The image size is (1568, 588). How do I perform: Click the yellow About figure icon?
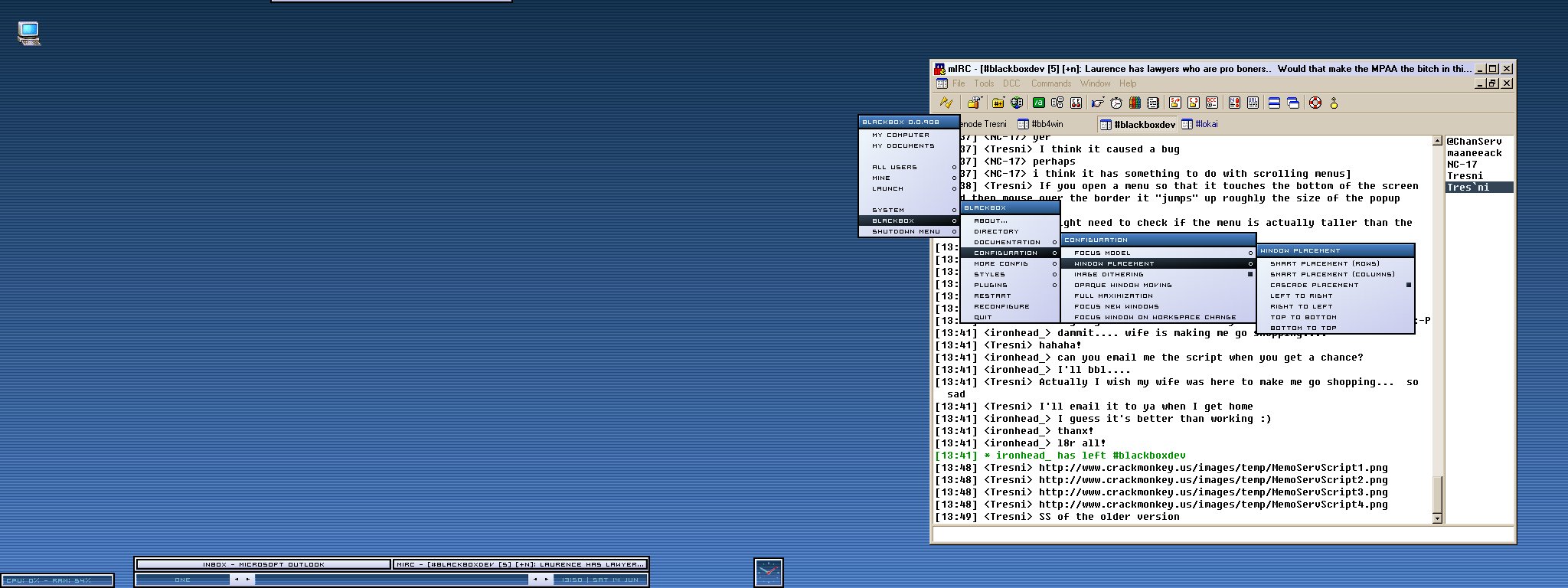tap(1334, 103)
